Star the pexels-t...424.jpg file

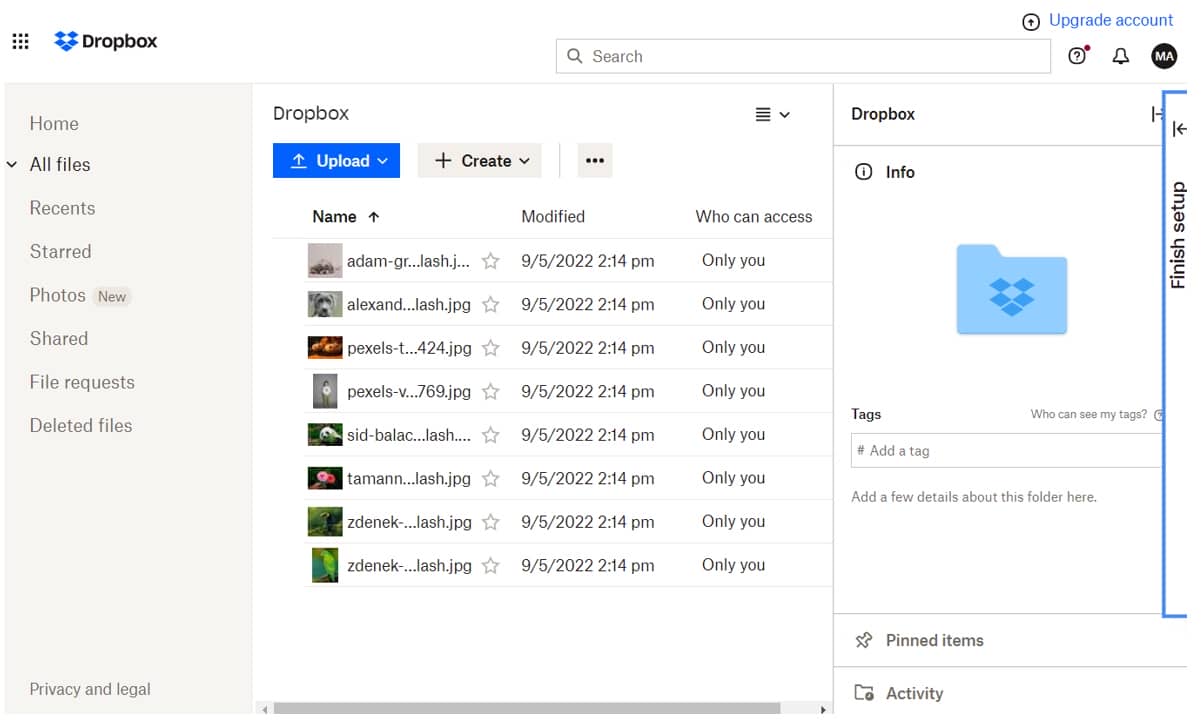[491, 348]
